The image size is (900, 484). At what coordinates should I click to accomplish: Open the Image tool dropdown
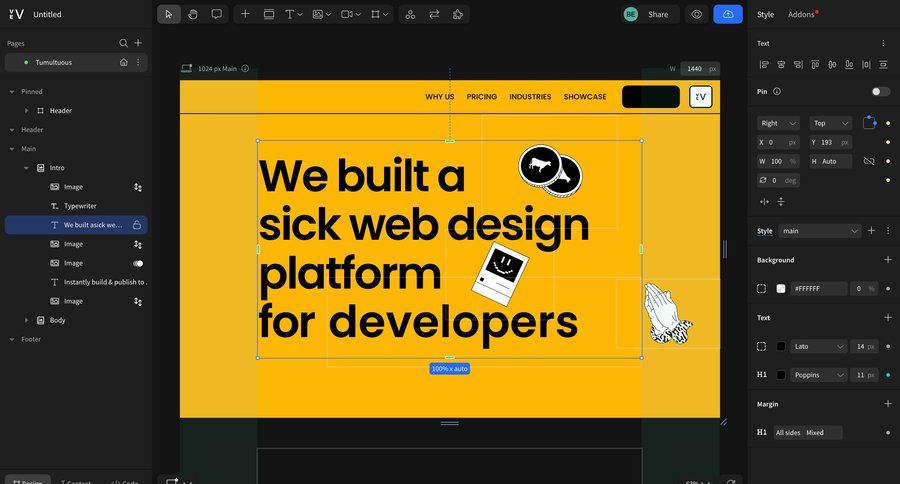pos(321,14)
